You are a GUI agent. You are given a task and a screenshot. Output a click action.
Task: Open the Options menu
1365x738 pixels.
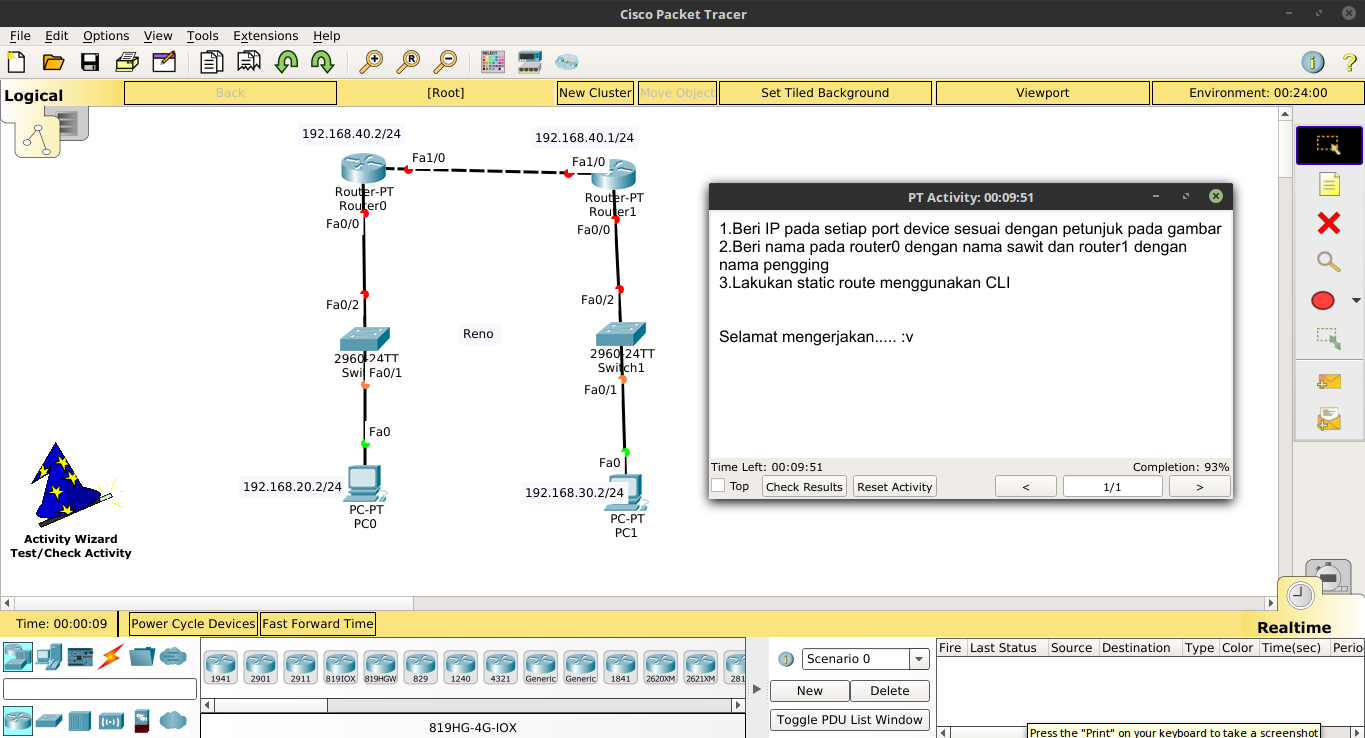point(105,35)
